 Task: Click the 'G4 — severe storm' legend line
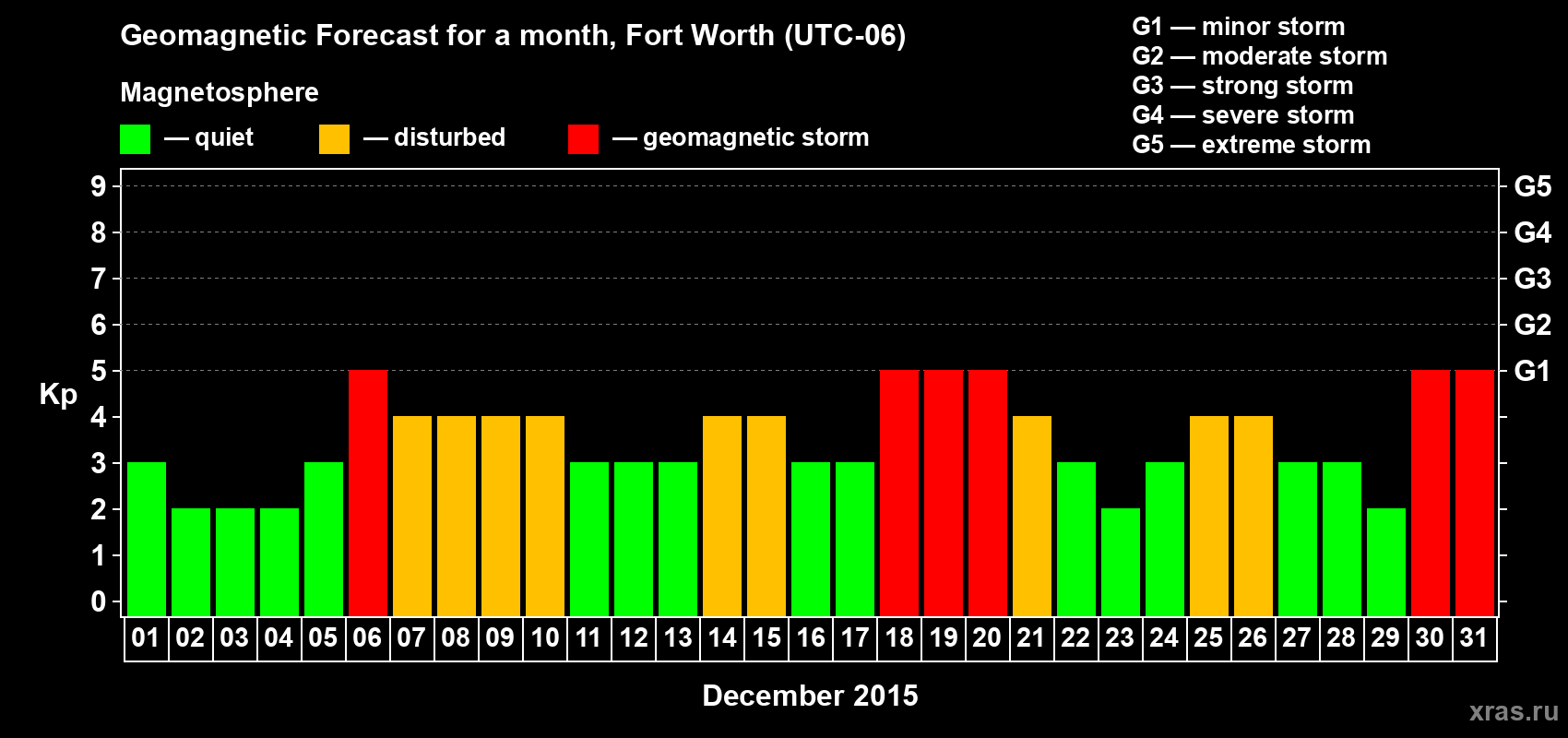[x=1243, y=115]
